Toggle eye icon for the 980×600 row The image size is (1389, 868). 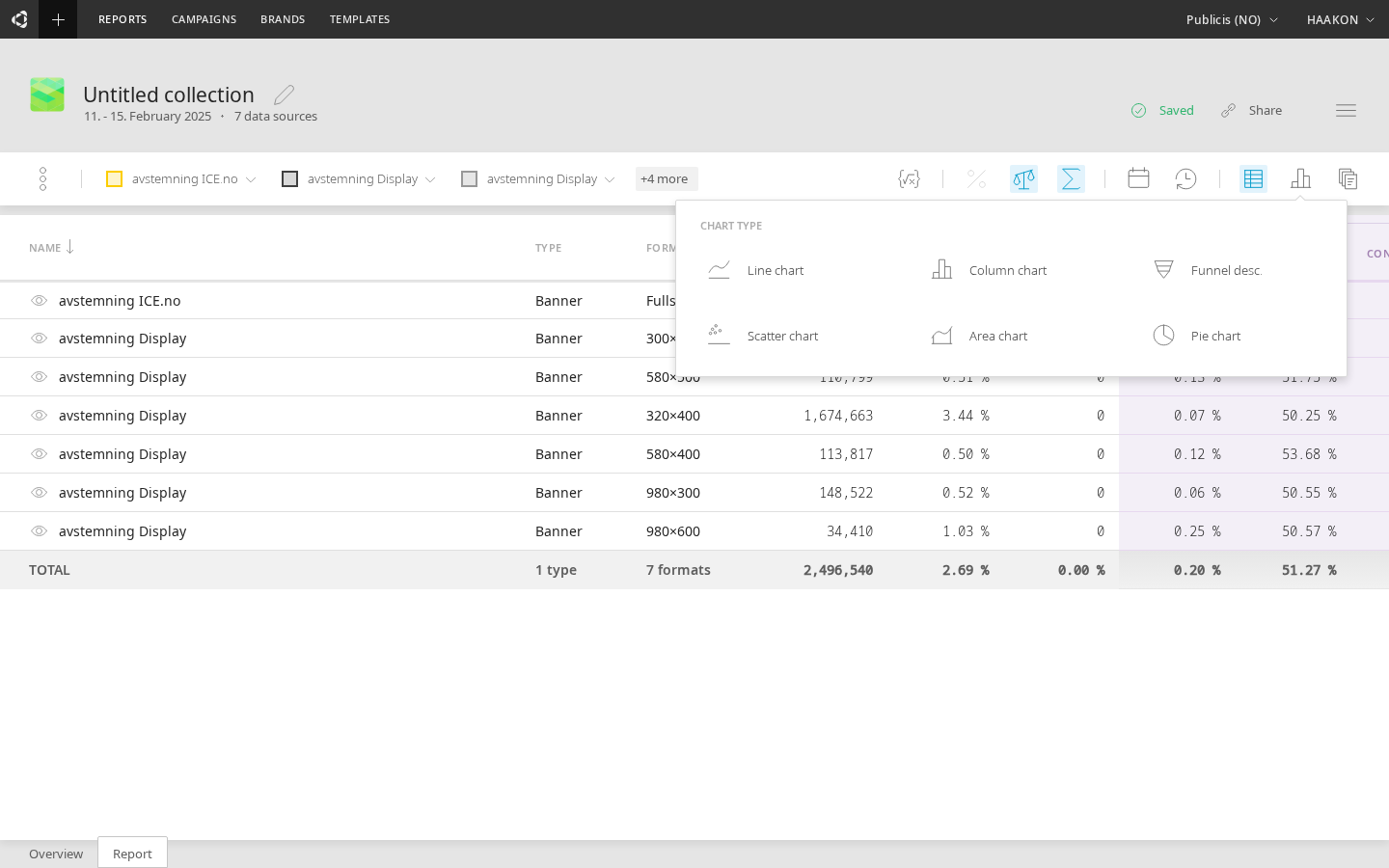[x=39, y=531]
